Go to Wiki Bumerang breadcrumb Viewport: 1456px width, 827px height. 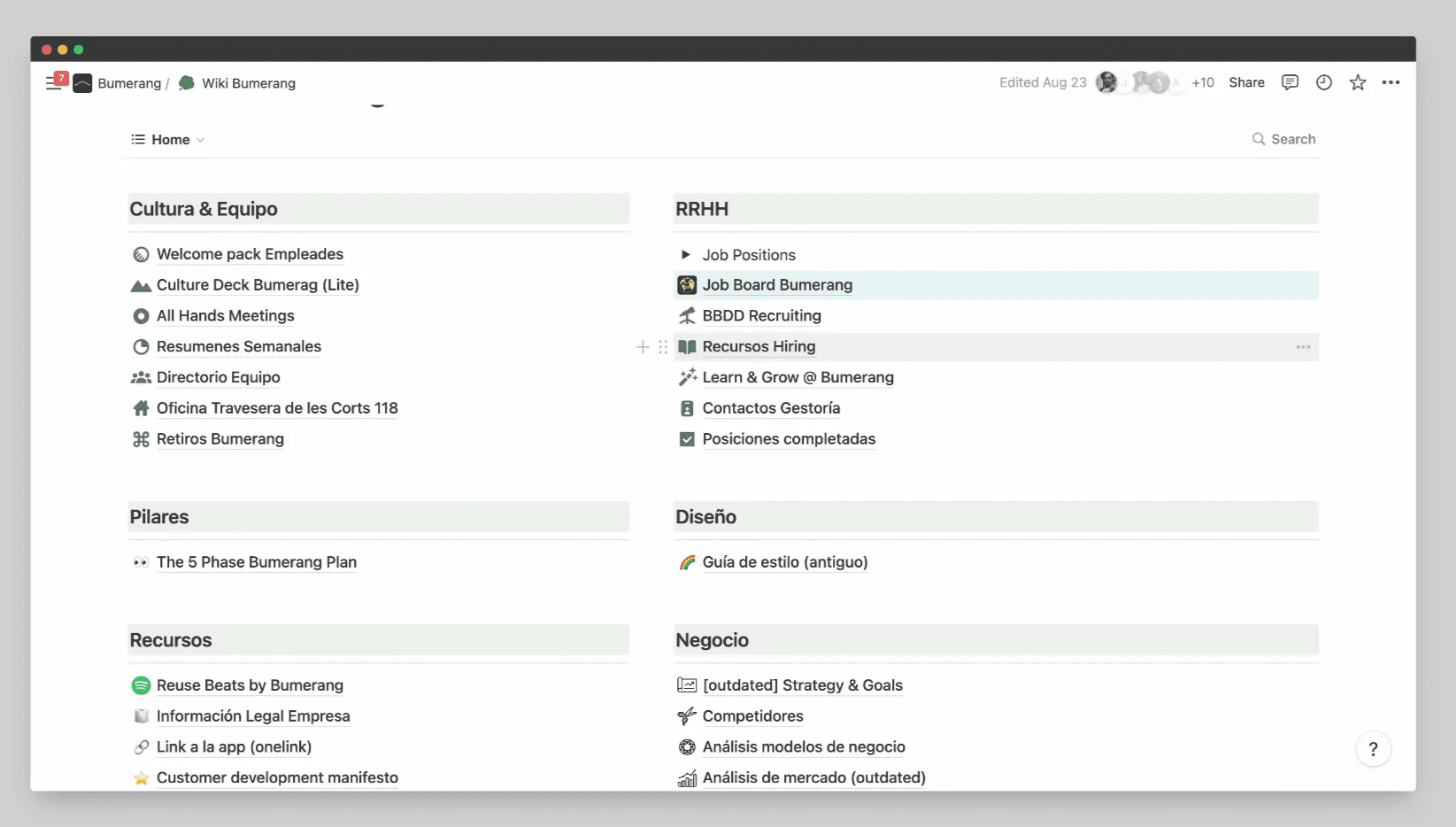[x=249, y=83]
